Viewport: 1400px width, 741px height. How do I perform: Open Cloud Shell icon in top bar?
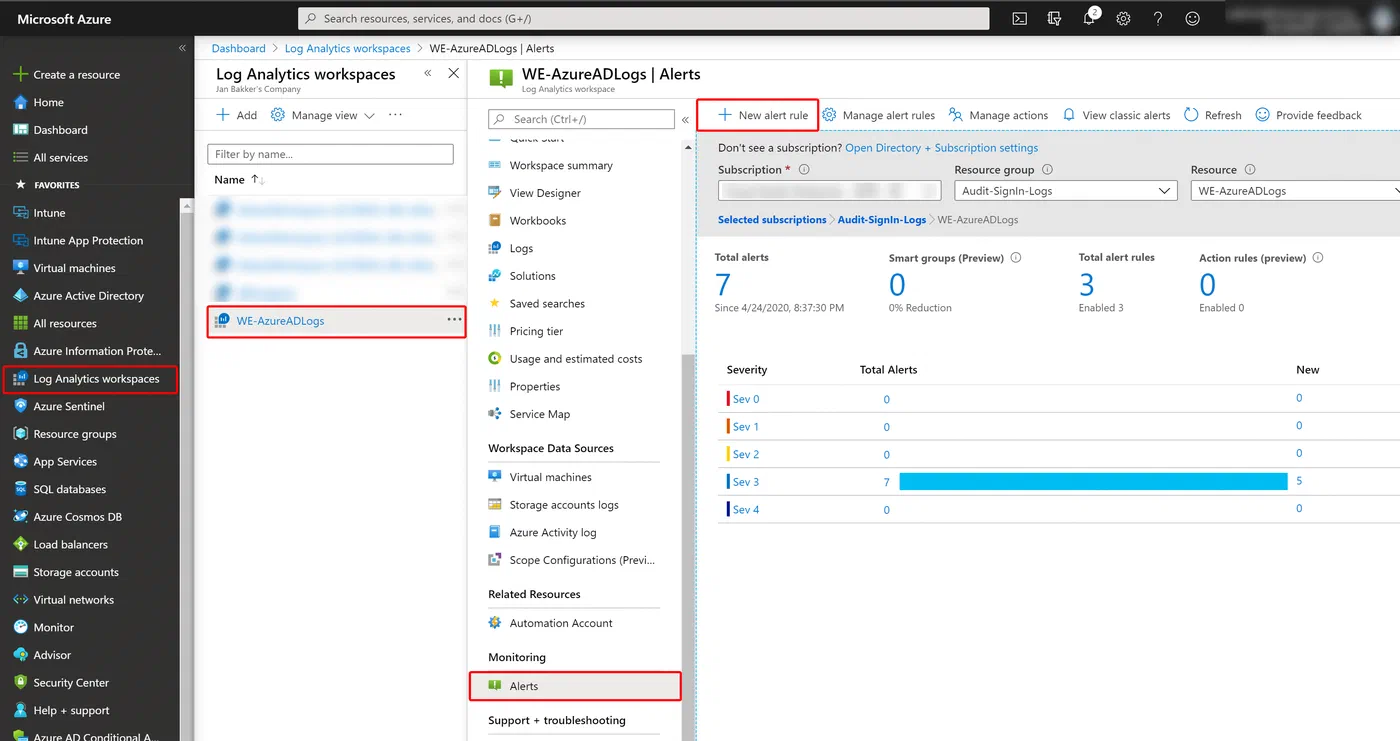tap(1019, 18)
